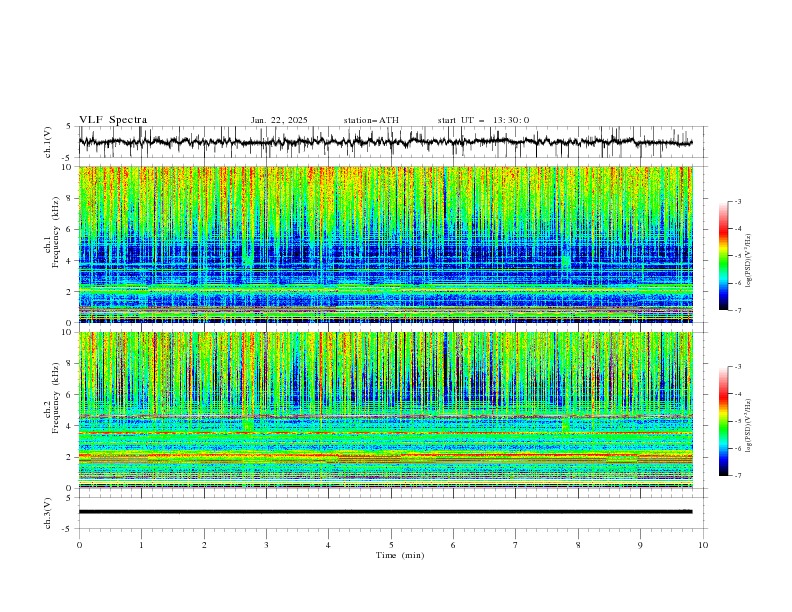Click the "4" tick on the time axis

tap(328, 545)
